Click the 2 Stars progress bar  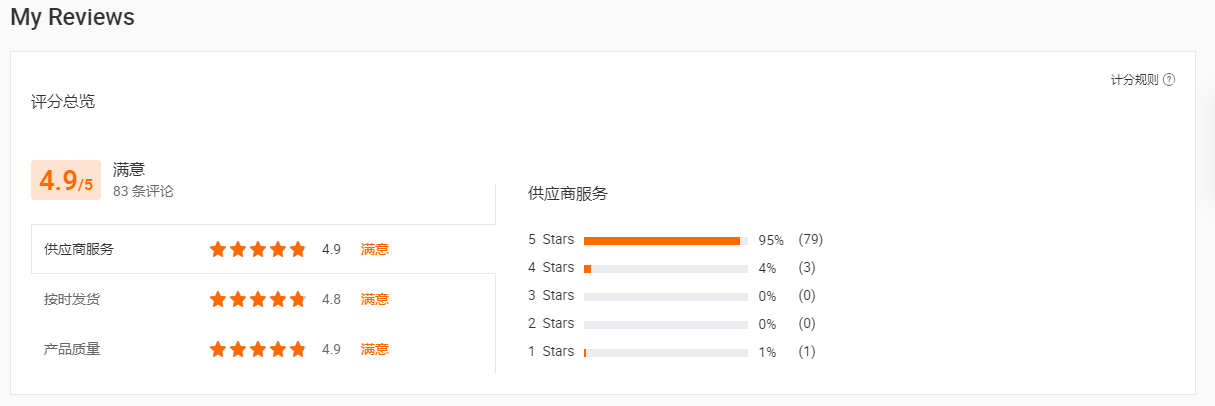click(665, 324)
